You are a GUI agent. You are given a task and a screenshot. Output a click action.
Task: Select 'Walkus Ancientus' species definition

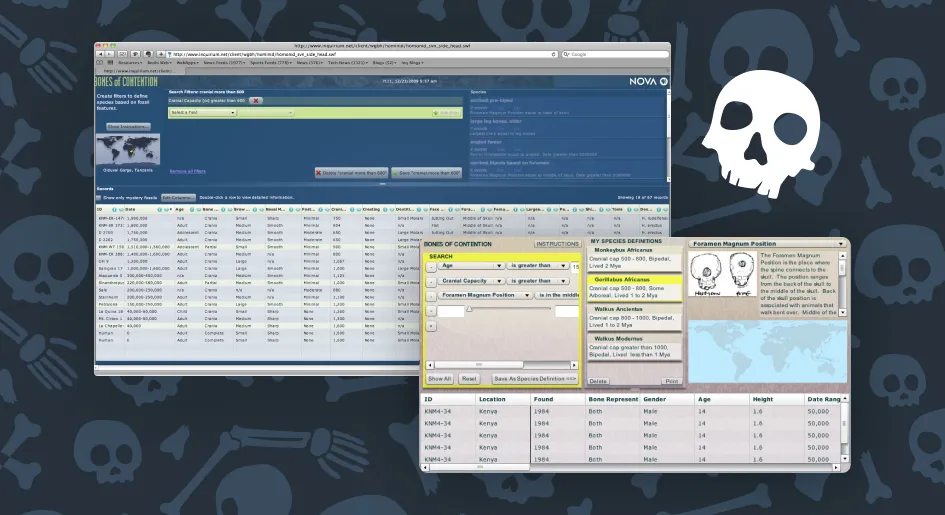[x=635, y=317]
